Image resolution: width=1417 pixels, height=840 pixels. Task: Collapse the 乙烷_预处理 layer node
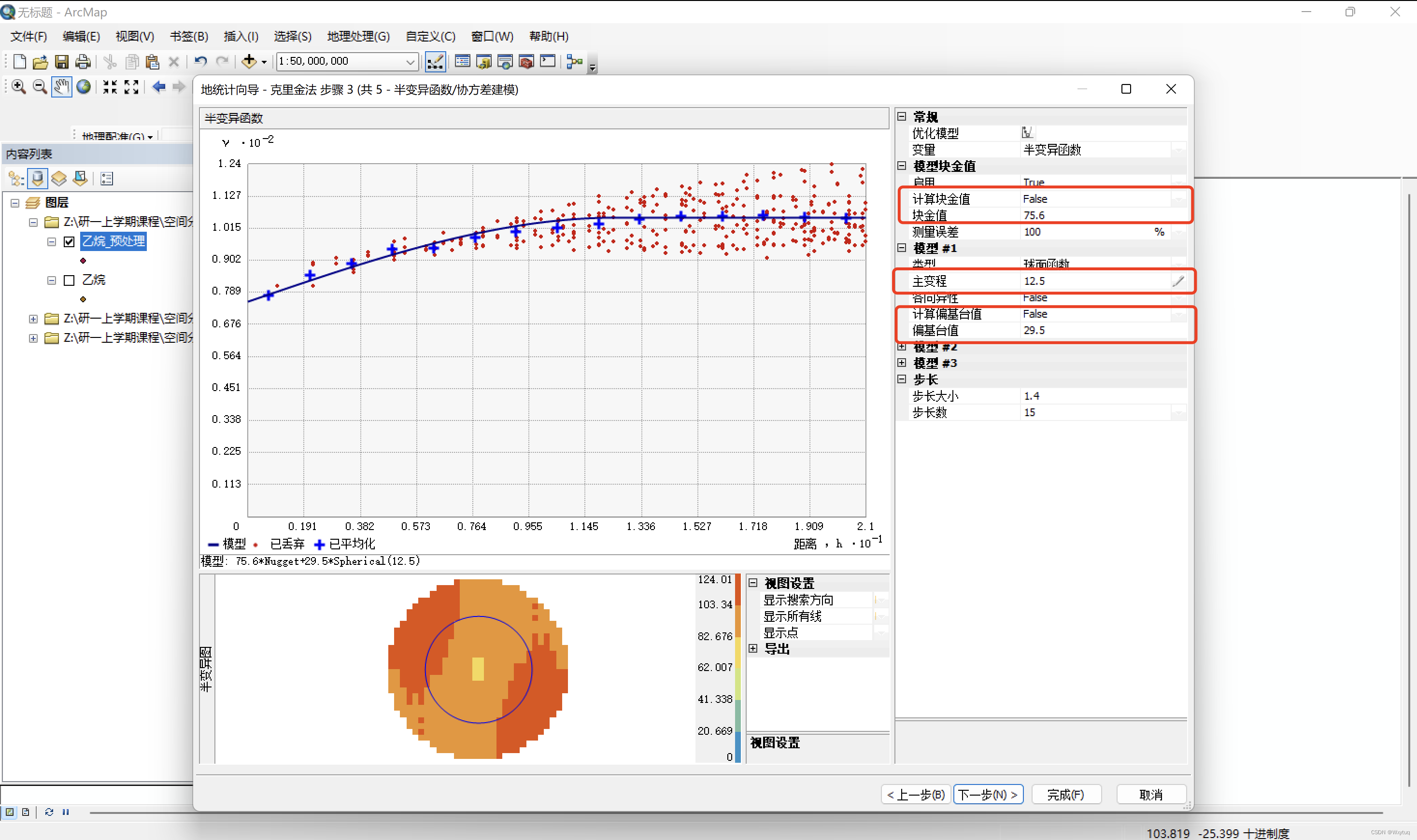tap(52, 242)
